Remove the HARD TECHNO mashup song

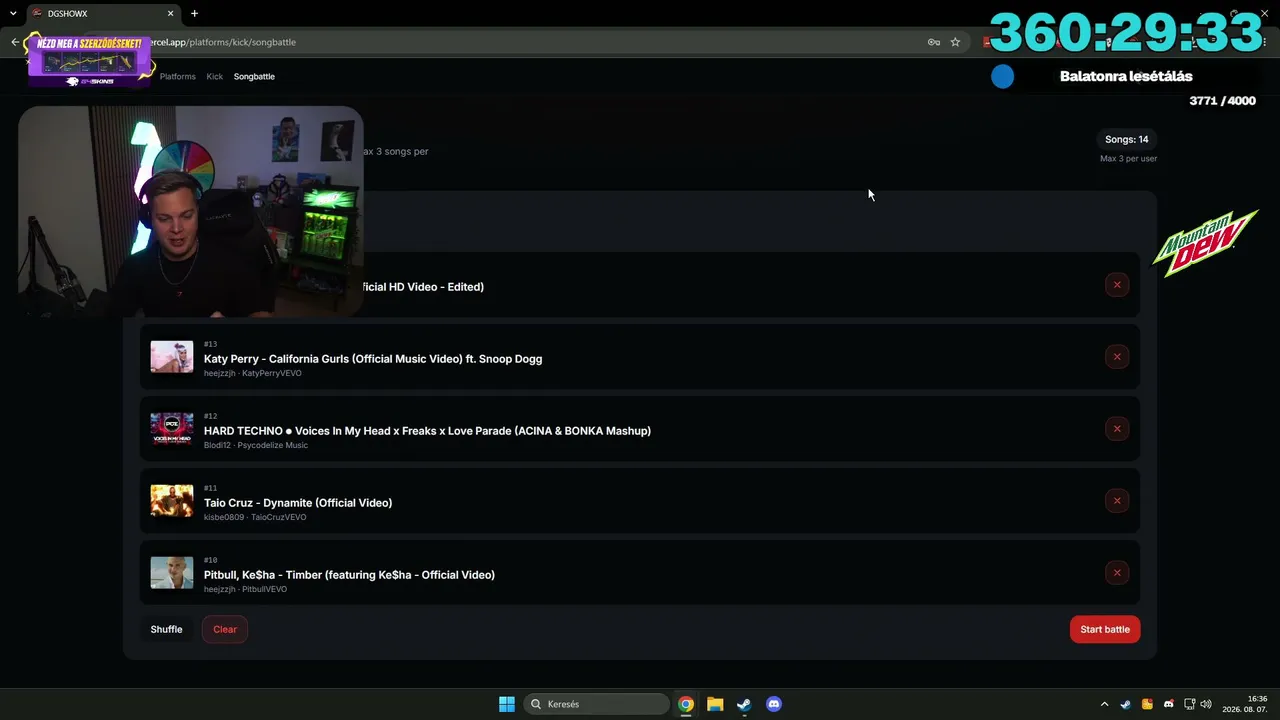1117,429
